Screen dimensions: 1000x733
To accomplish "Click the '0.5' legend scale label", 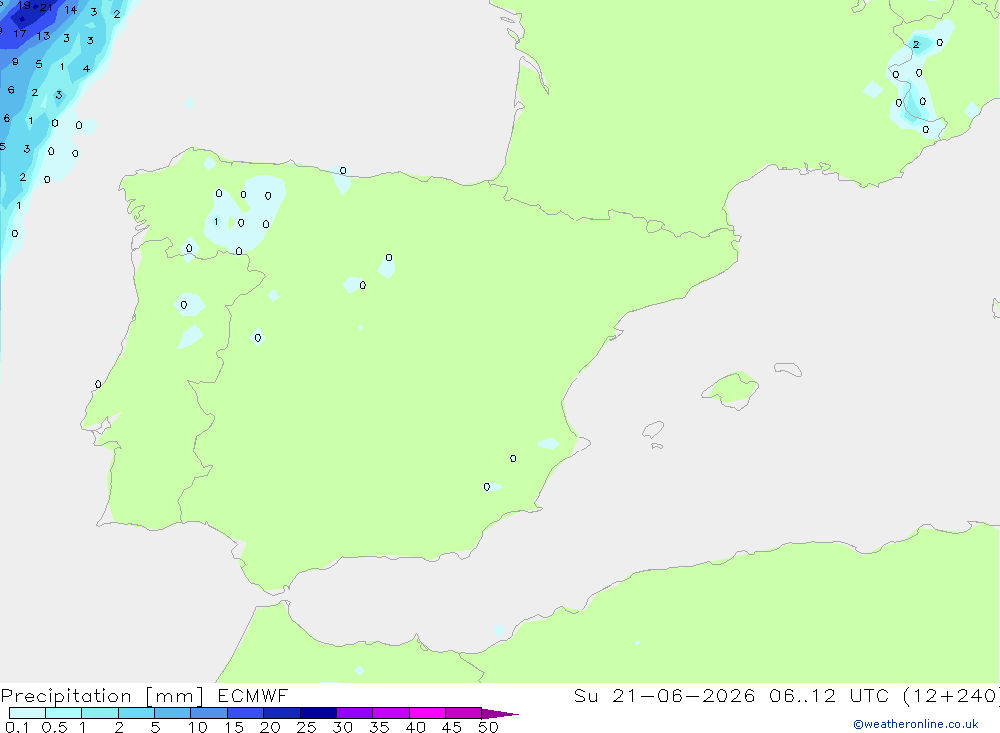I will click(x=54, y=727).
